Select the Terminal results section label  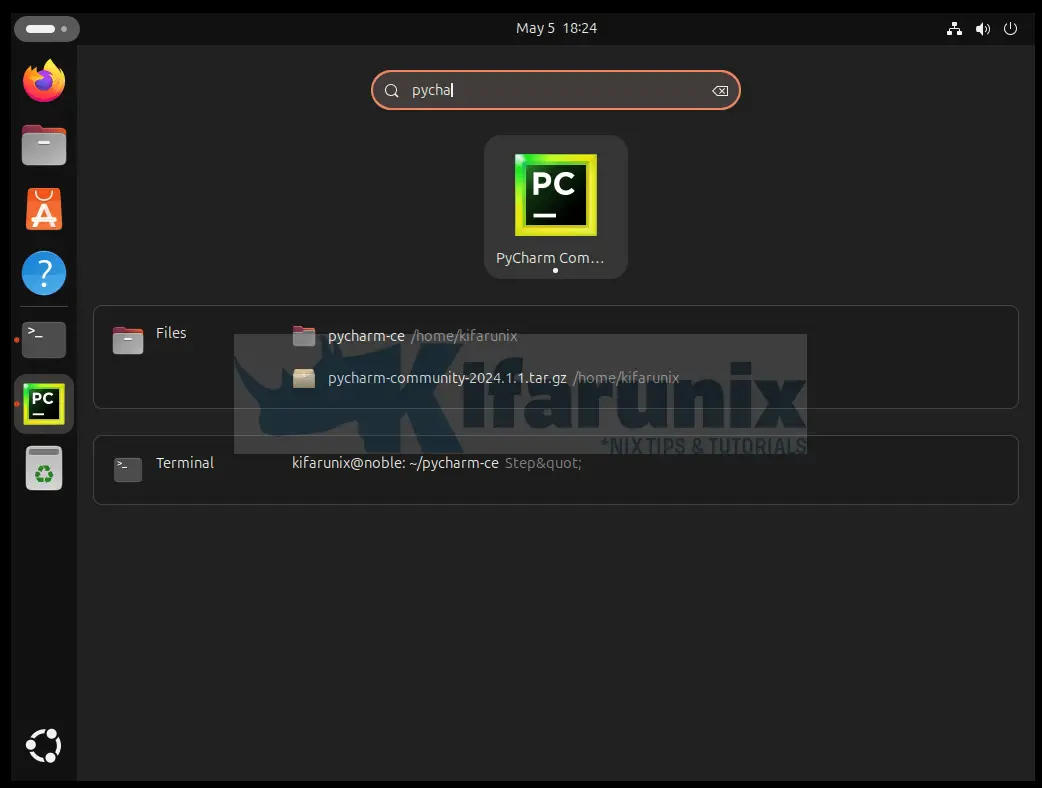pos(185,463)
